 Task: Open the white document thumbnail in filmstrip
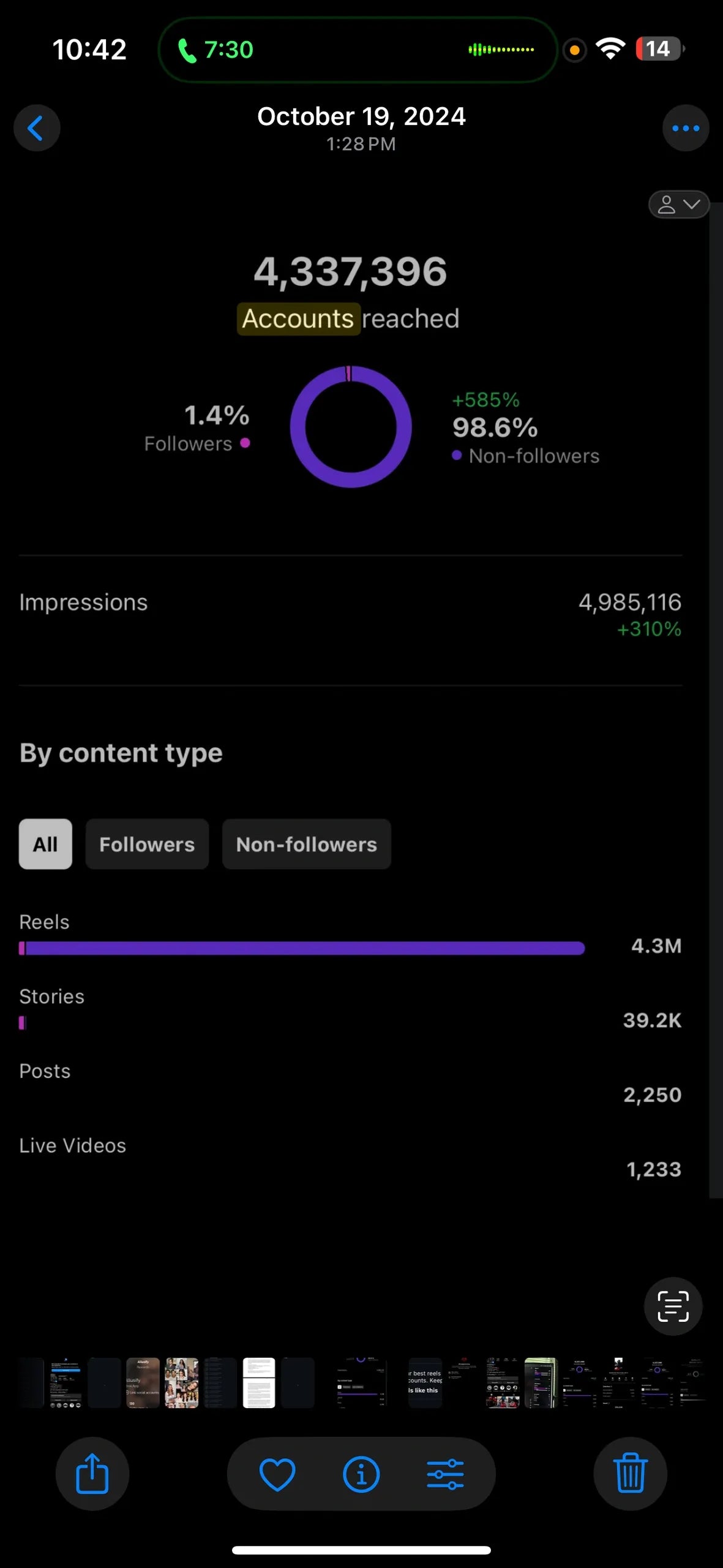pos(259,1383)
